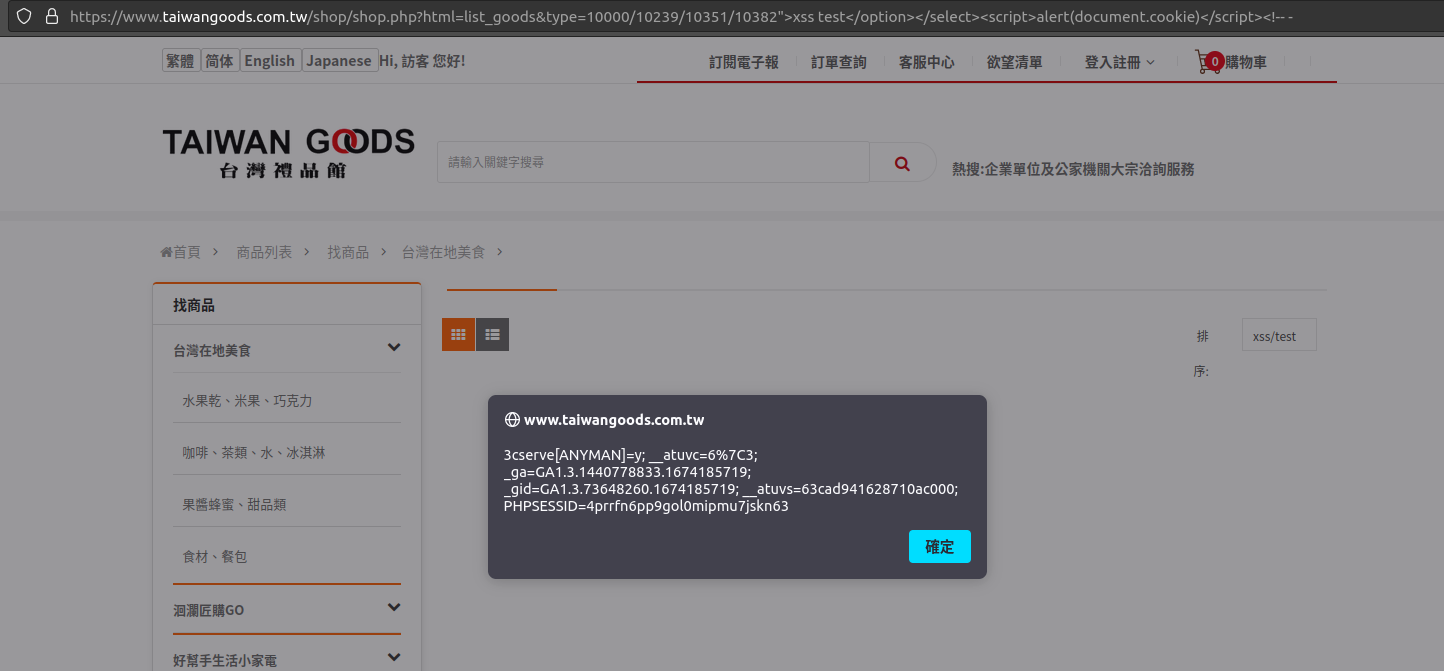1444x671 pixels.
Task: Expand 好幫手生活小家電 category chevron
Action: [394, 658]
